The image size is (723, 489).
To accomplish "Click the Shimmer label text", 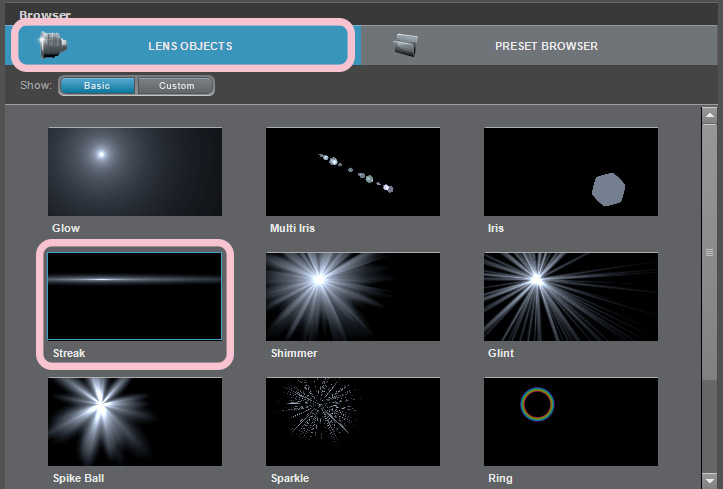I will pyautogui.click(x=294, y=353).
